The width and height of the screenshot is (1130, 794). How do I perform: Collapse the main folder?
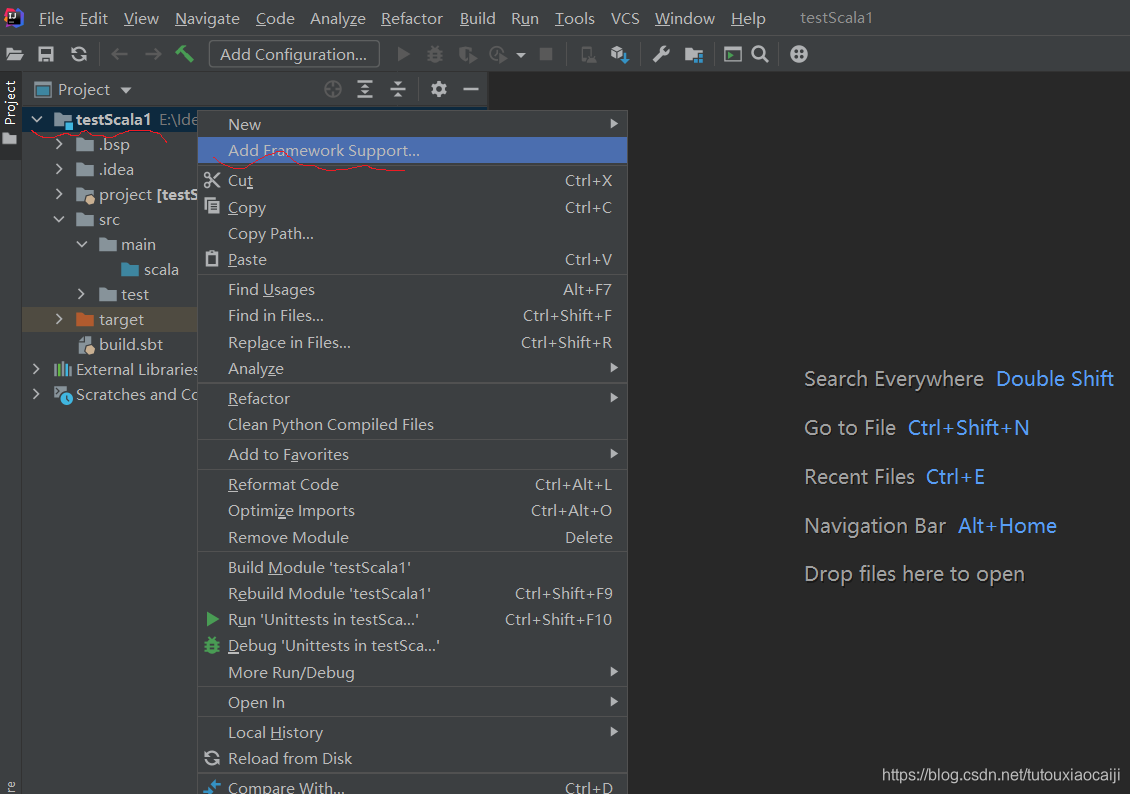81,244
